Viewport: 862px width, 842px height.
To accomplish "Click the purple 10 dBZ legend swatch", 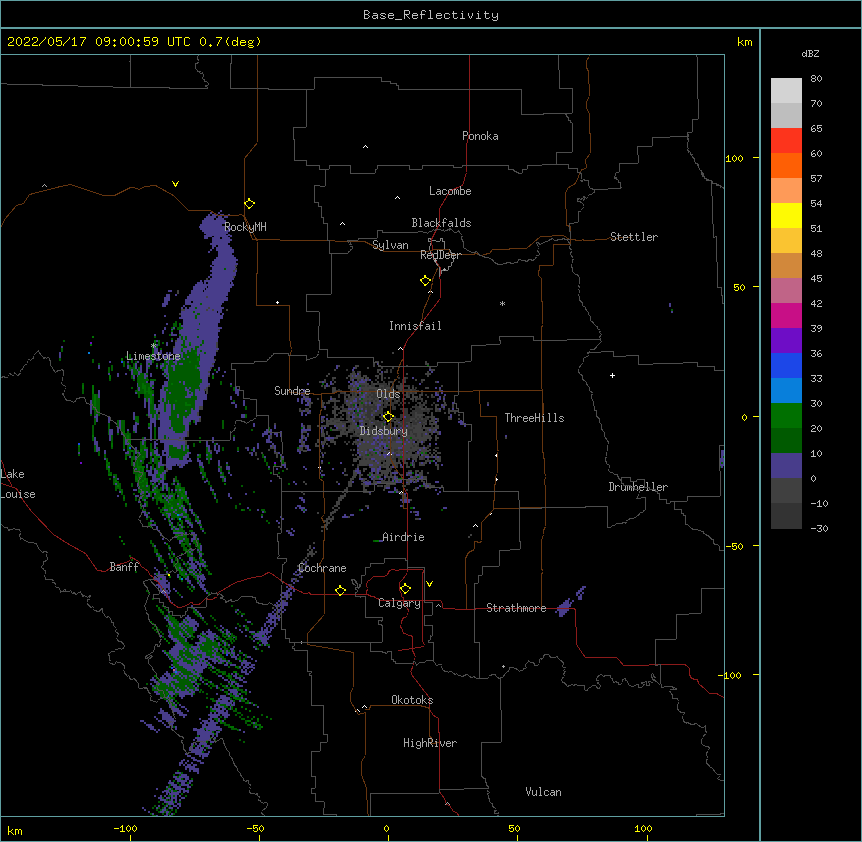I will [x=786, y=466].
